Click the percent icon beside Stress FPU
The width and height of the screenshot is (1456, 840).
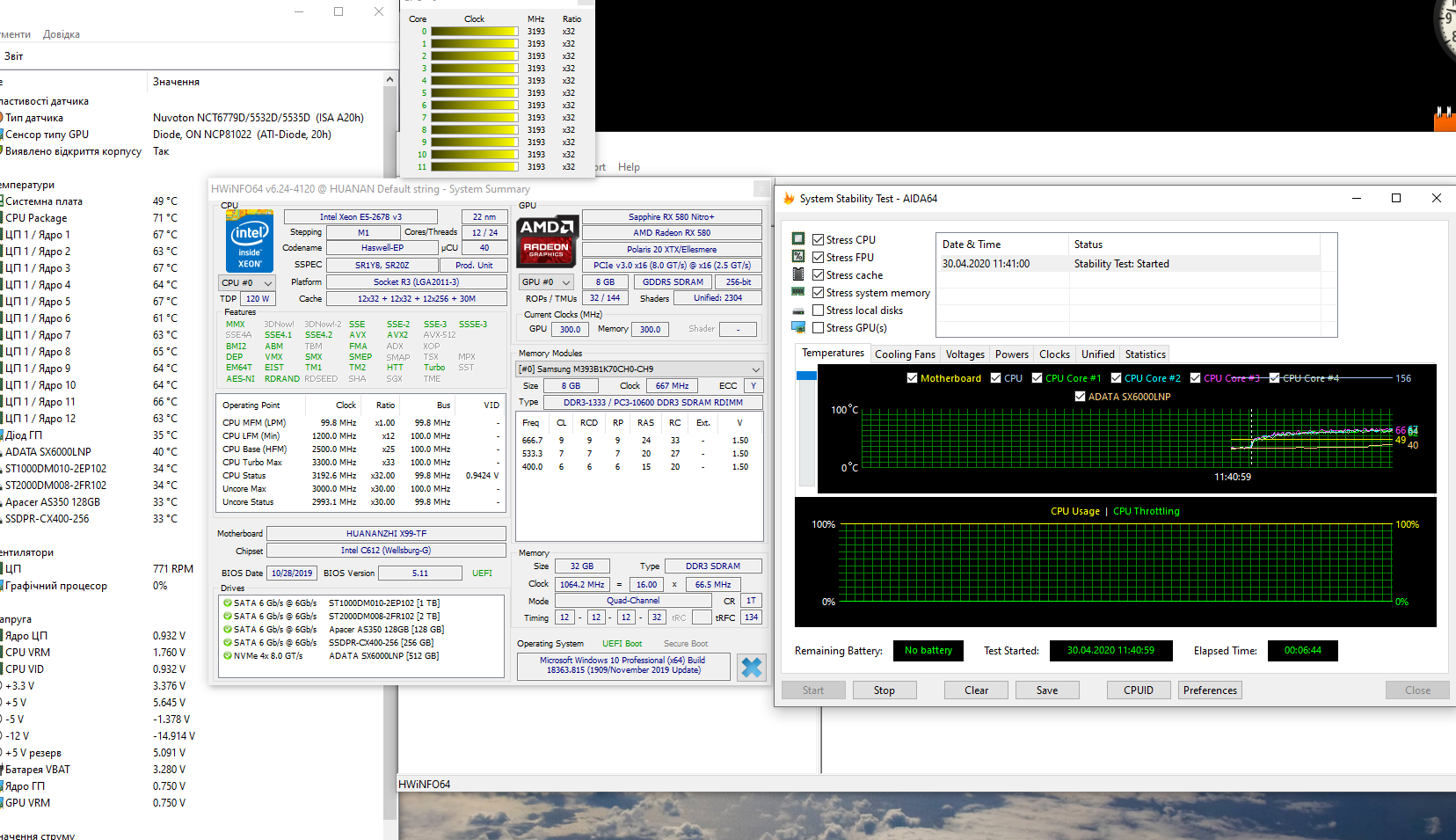point(798,257)
